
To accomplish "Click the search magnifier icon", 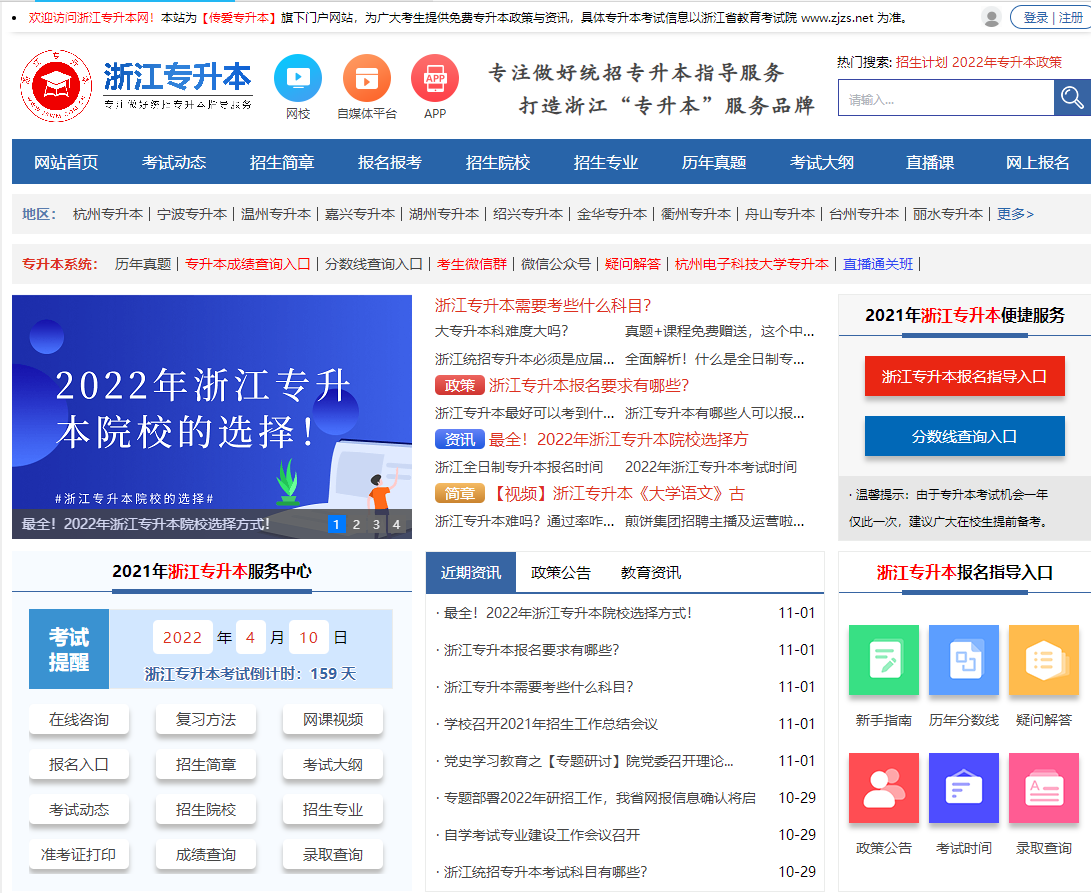I will click(x=1070, y=97).
